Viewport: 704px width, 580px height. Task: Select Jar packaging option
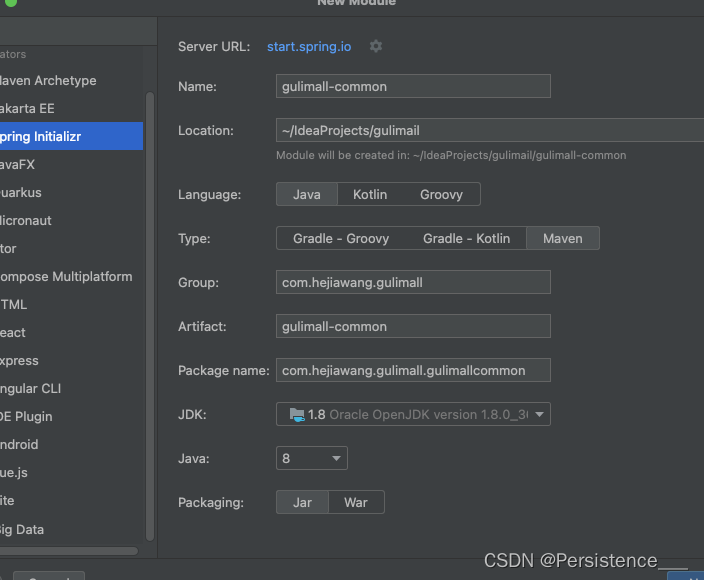click(x=302, y=502)
